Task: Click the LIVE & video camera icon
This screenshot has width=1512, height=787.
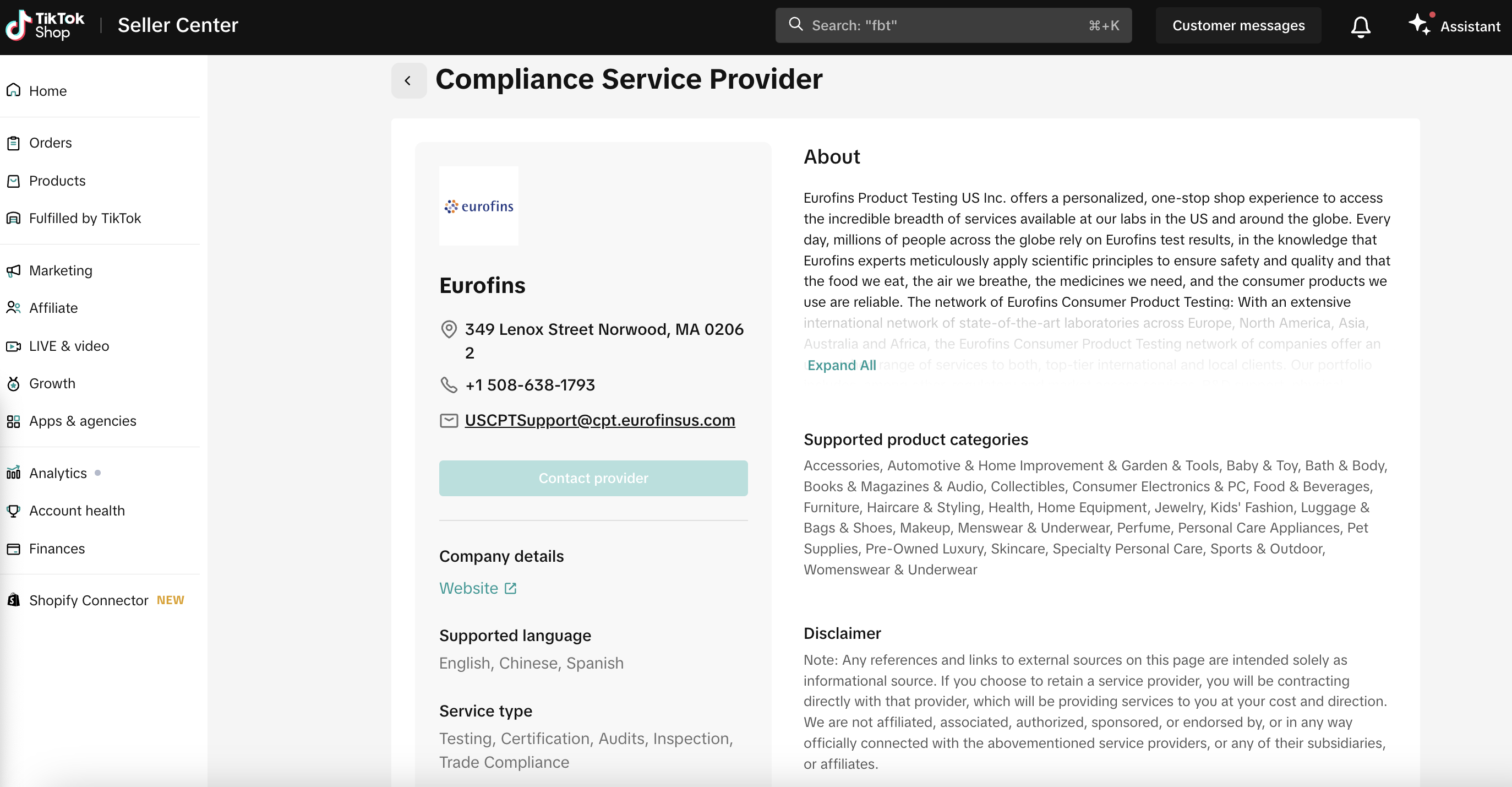Action: pyautogui.click(x=14, y=346)
